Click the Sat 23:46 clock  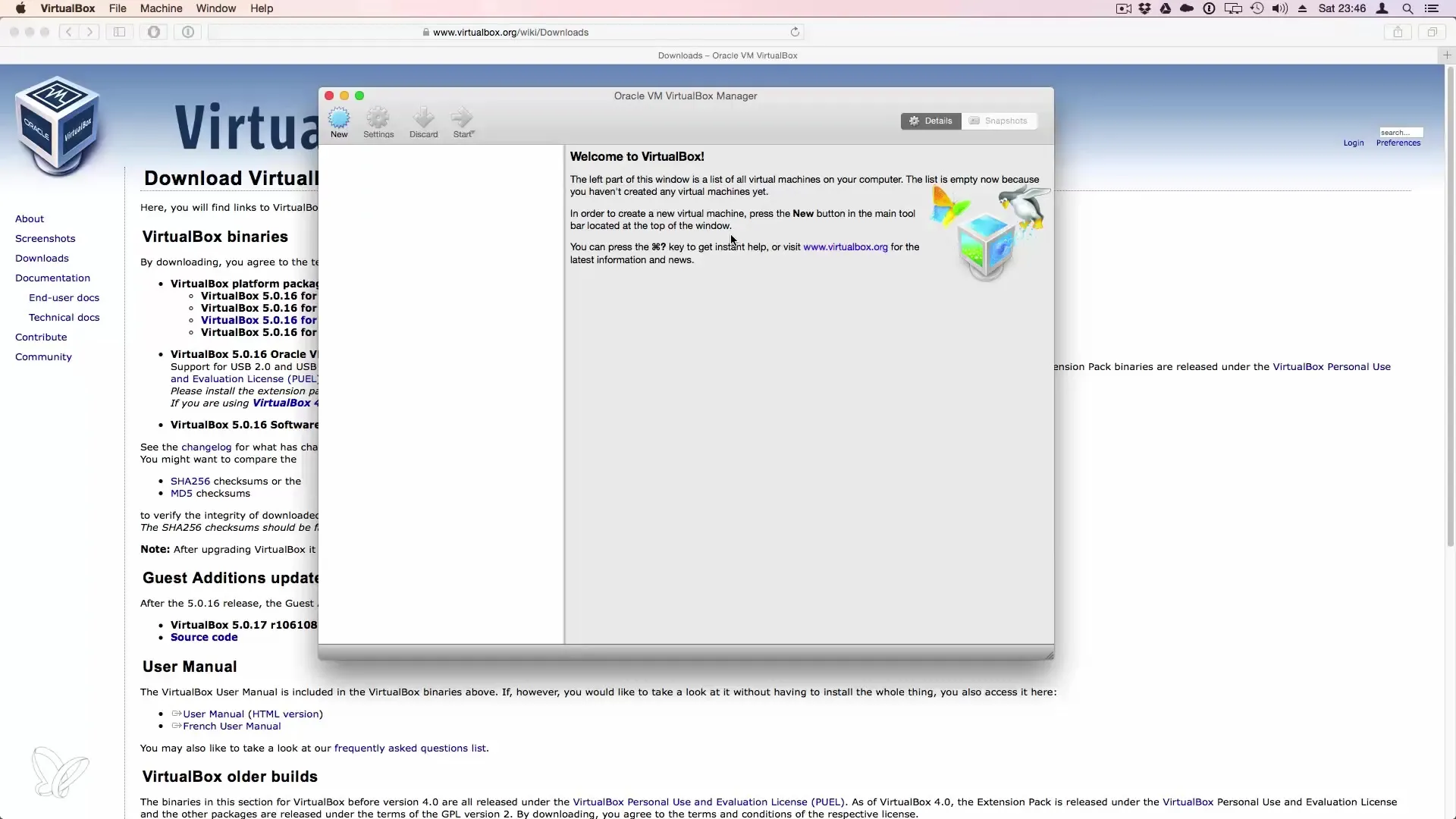pyautogui.click(x=1341, y=8)
